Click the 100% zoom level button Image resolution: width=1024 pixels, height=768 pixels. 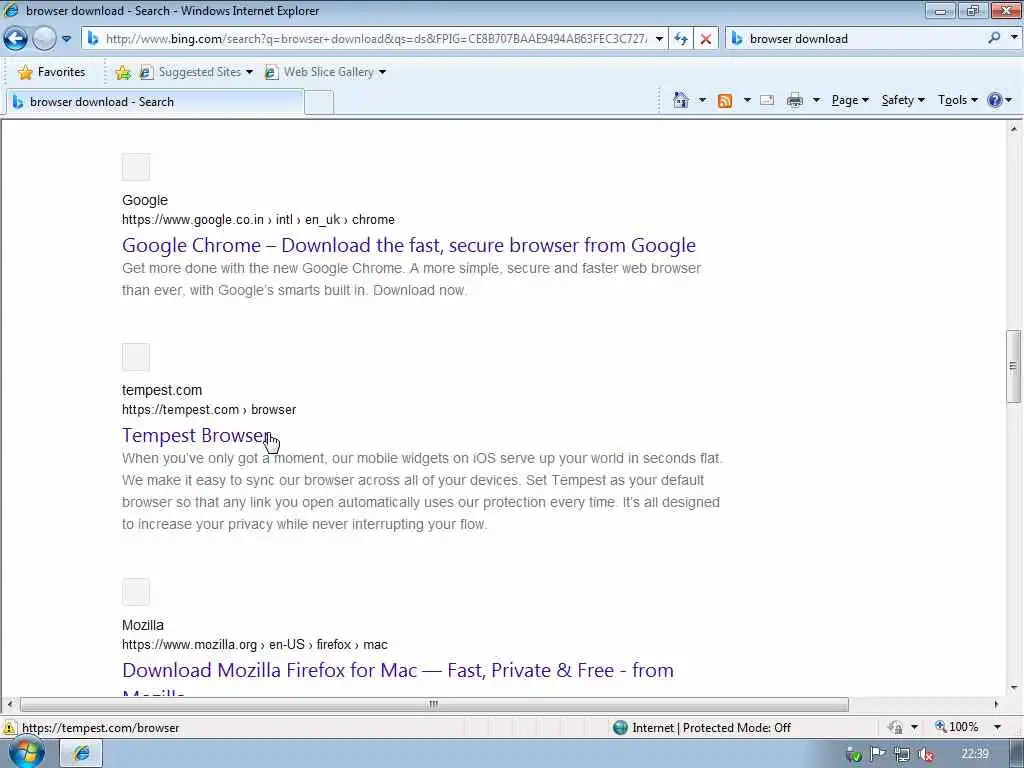coord(957,727)
